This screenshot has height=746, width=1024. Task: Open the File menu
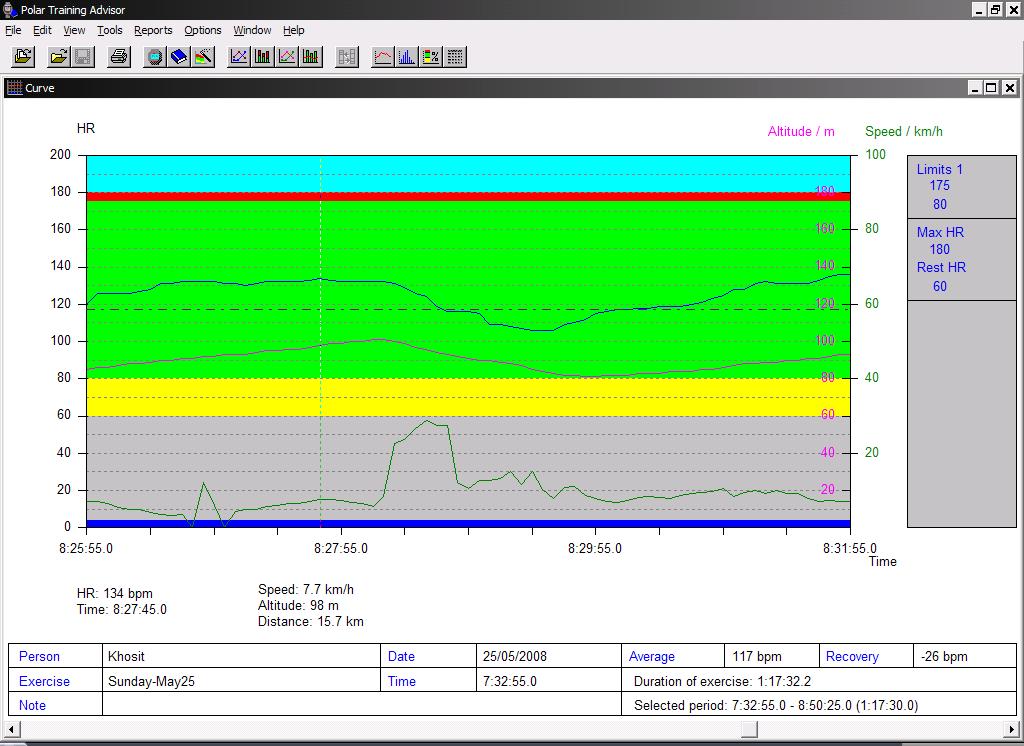[x=13, y=30]
